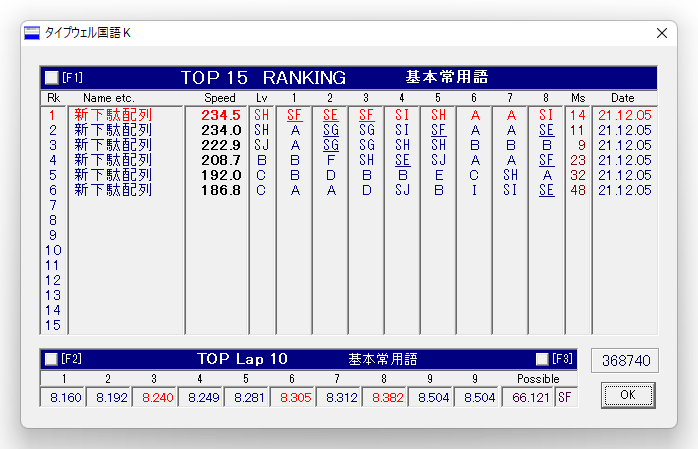Viewport: 698px width, 449px height.
Task: Click the red lap time 8.382
Action: click(x=387, y=397)
